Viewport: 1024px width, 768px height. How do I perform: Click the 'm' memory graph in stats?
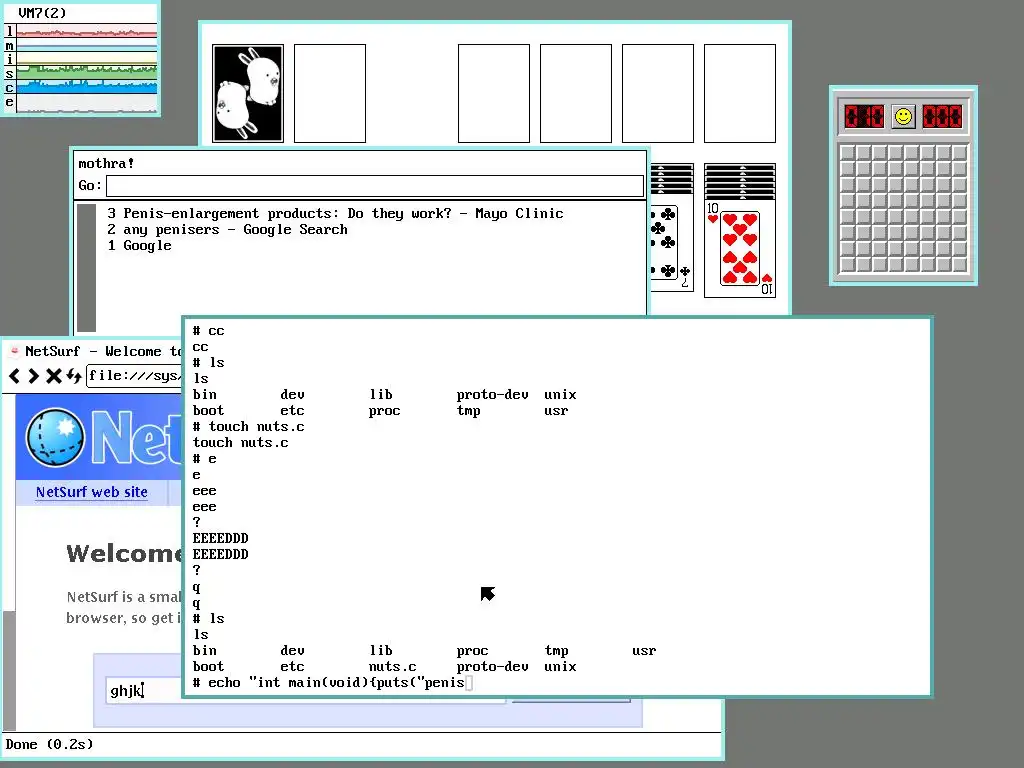point(86,45)
